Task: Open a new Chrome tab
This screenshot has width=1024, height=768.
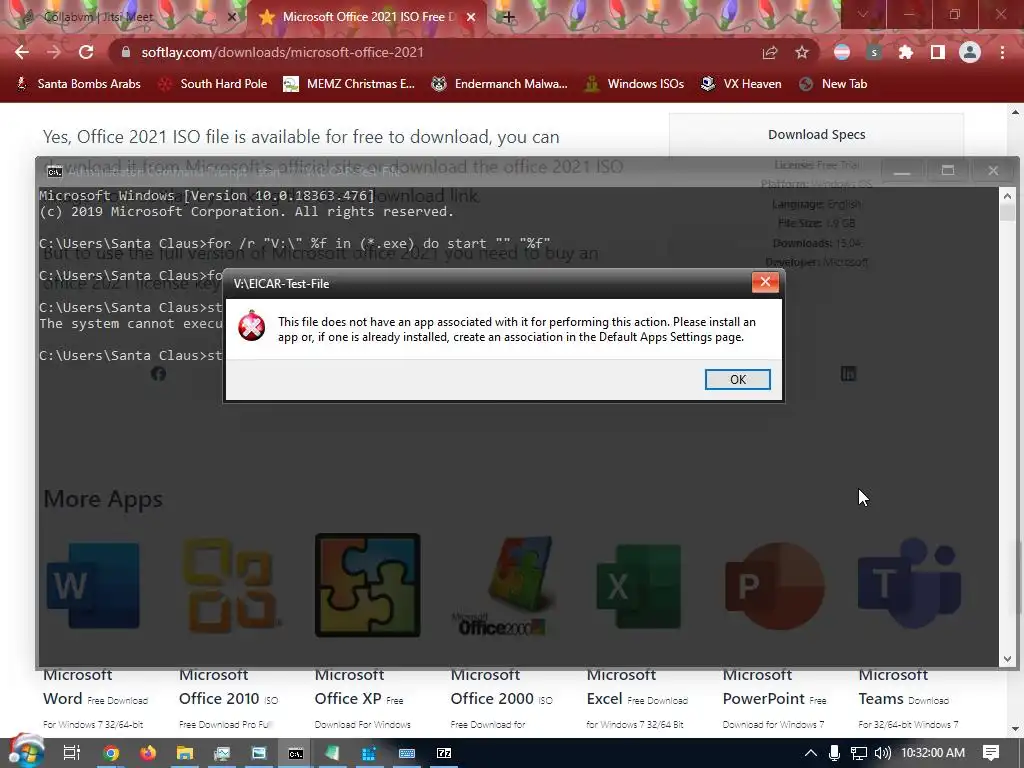Action: pyautogui.click(x=509, y=17)
